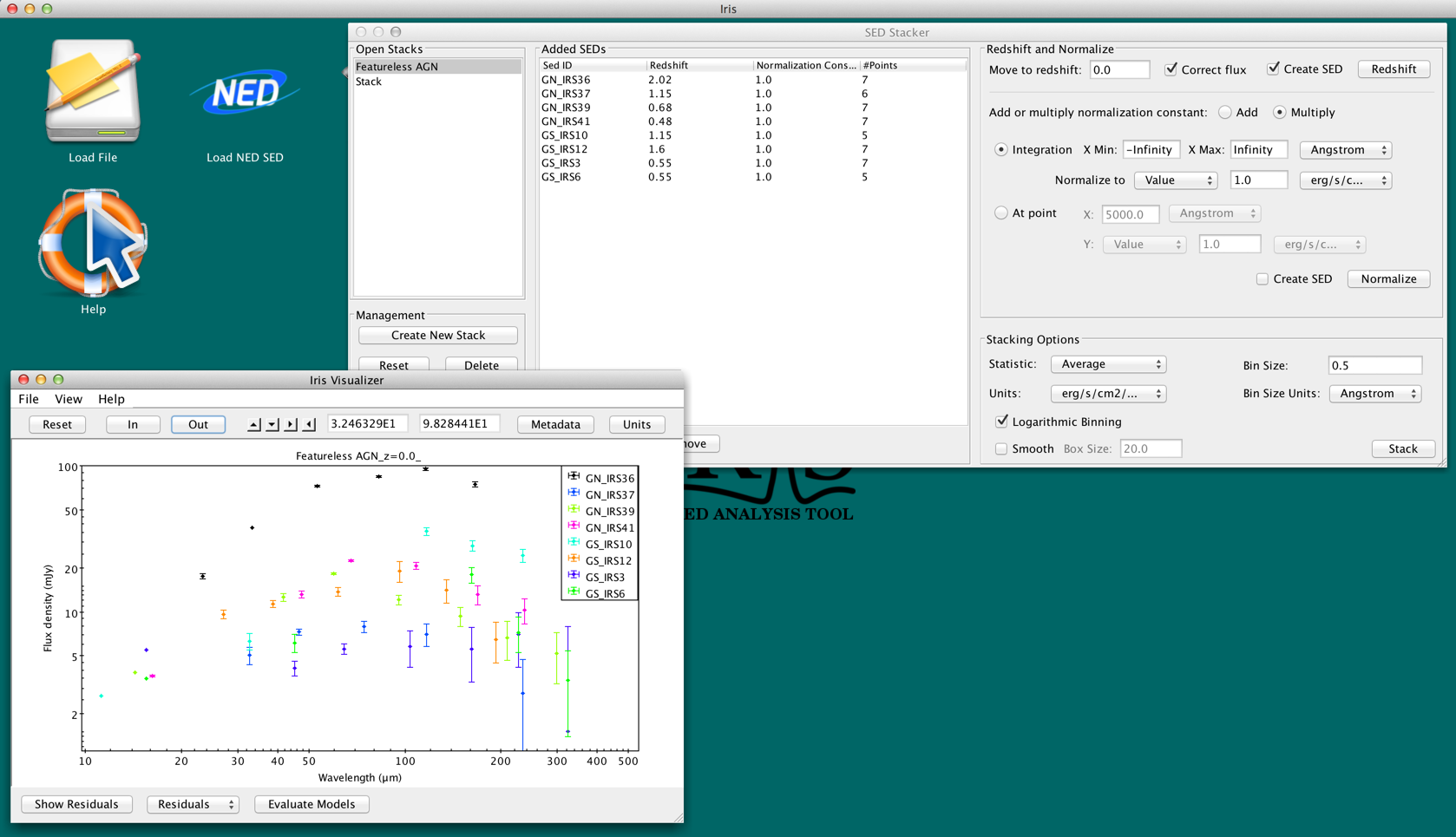
Task: Toggle Create SED checkbox beside Redshift button
Action: click(x=1273, y=69)
